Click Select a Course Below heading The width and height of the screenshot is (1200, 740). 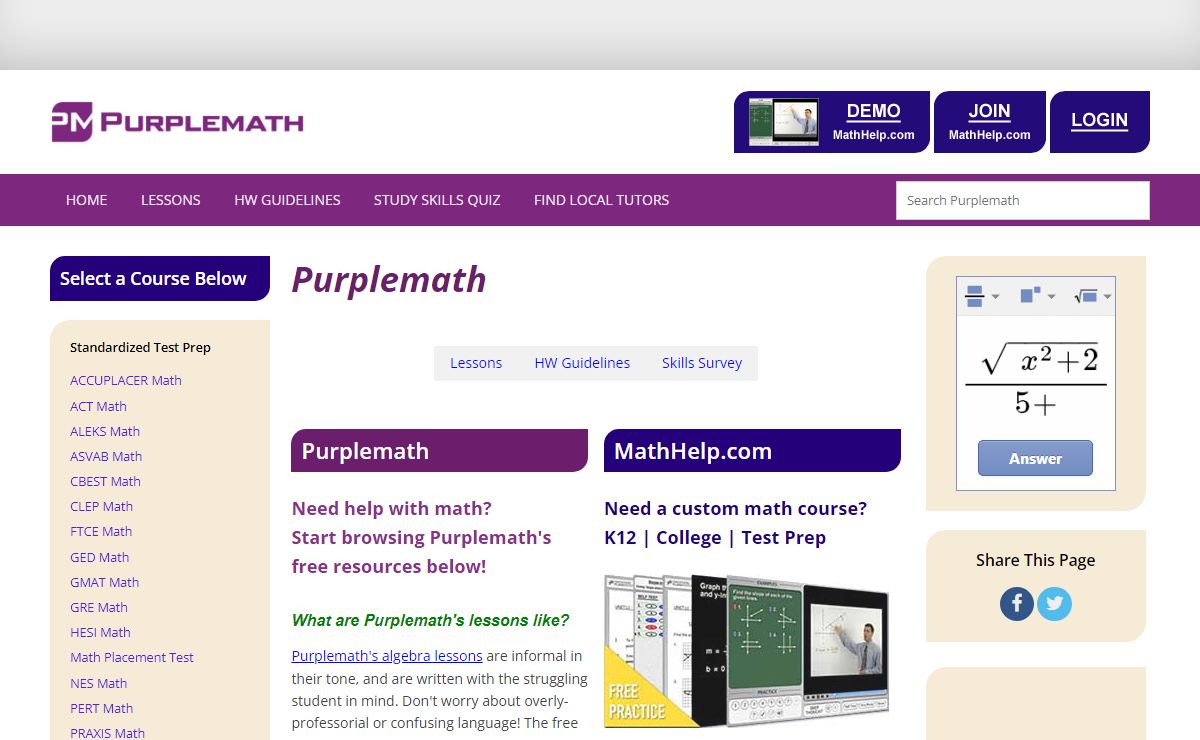[x=160, y=278]
